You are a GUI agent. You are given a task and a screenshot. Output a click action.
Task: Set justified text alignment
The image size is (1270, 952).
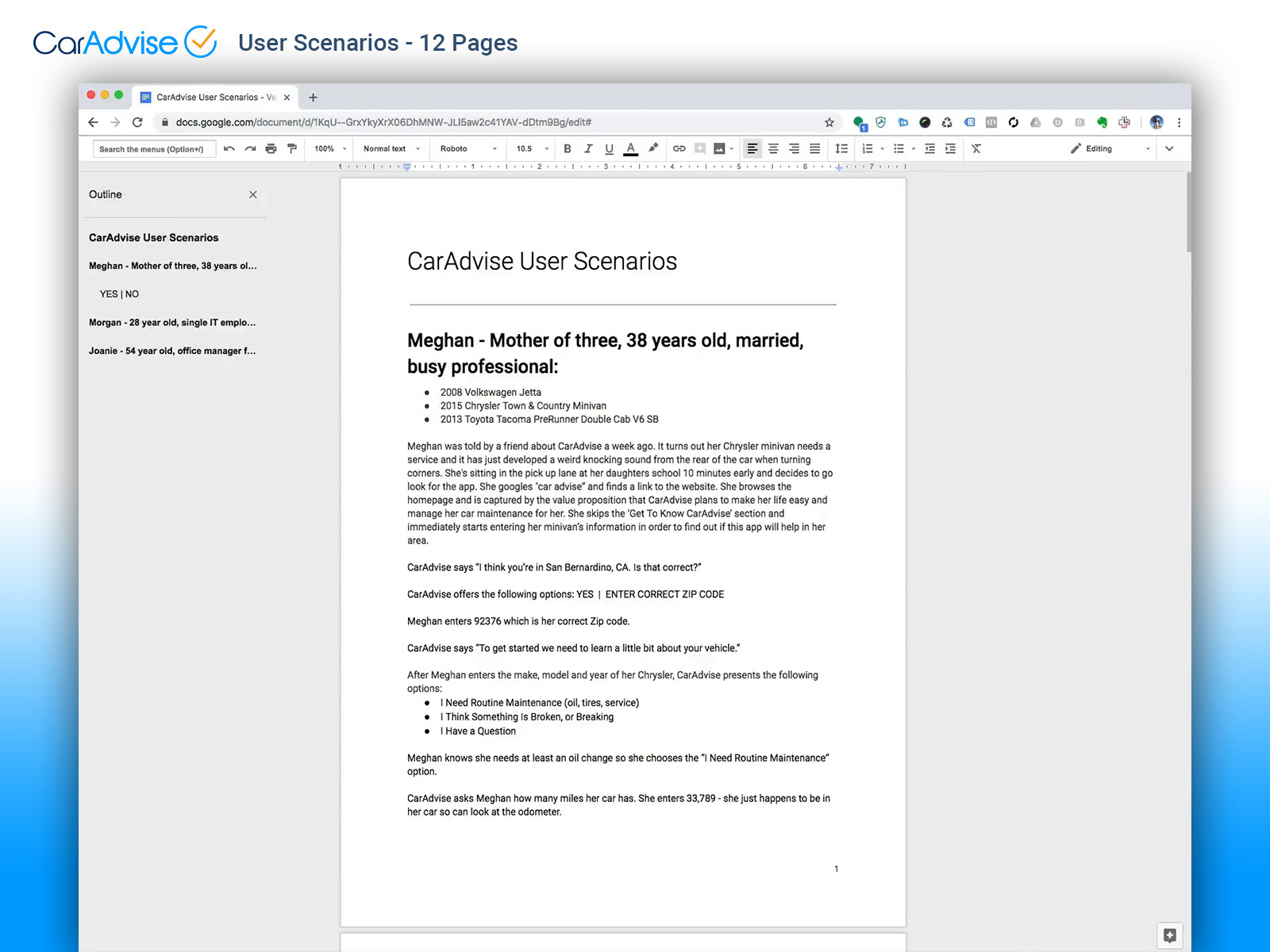(814, 148)
